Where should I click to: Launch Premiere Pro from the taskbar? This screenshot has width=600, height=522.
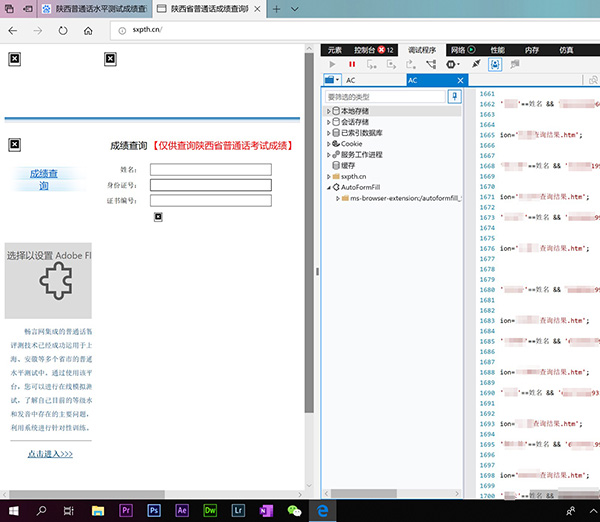click(126, 510)
